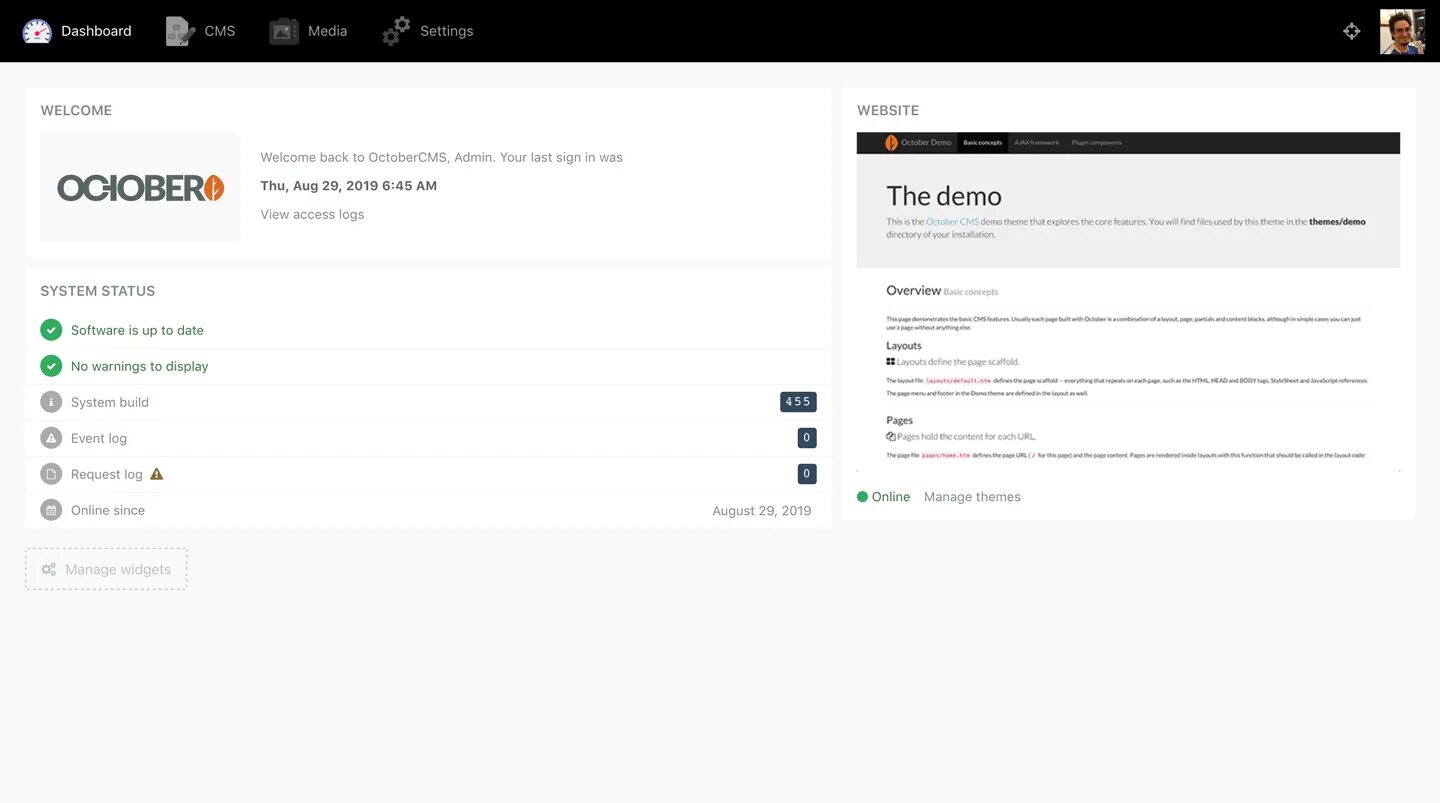Click the calendar icon next to Online since

[51, 509]
